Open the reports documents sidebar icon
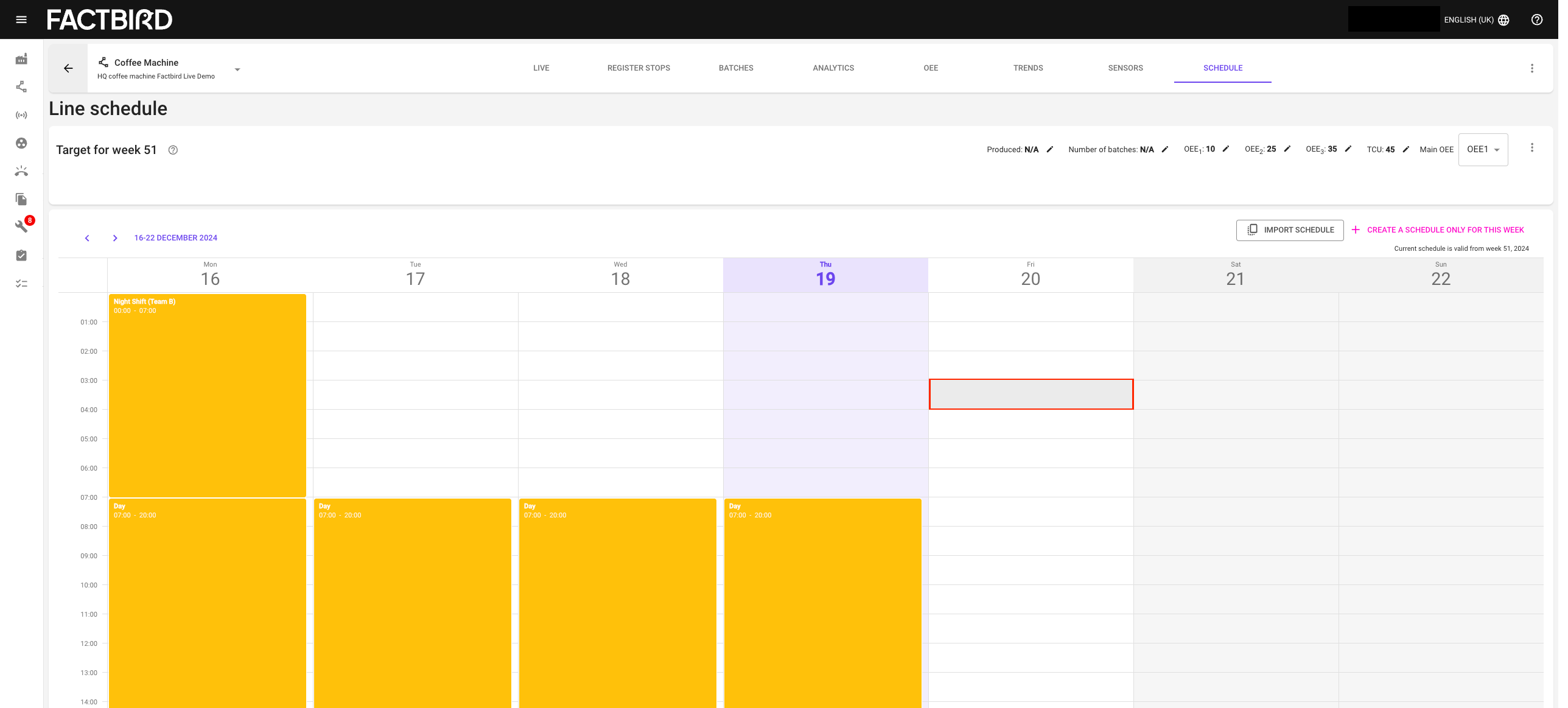 (21, 199)
